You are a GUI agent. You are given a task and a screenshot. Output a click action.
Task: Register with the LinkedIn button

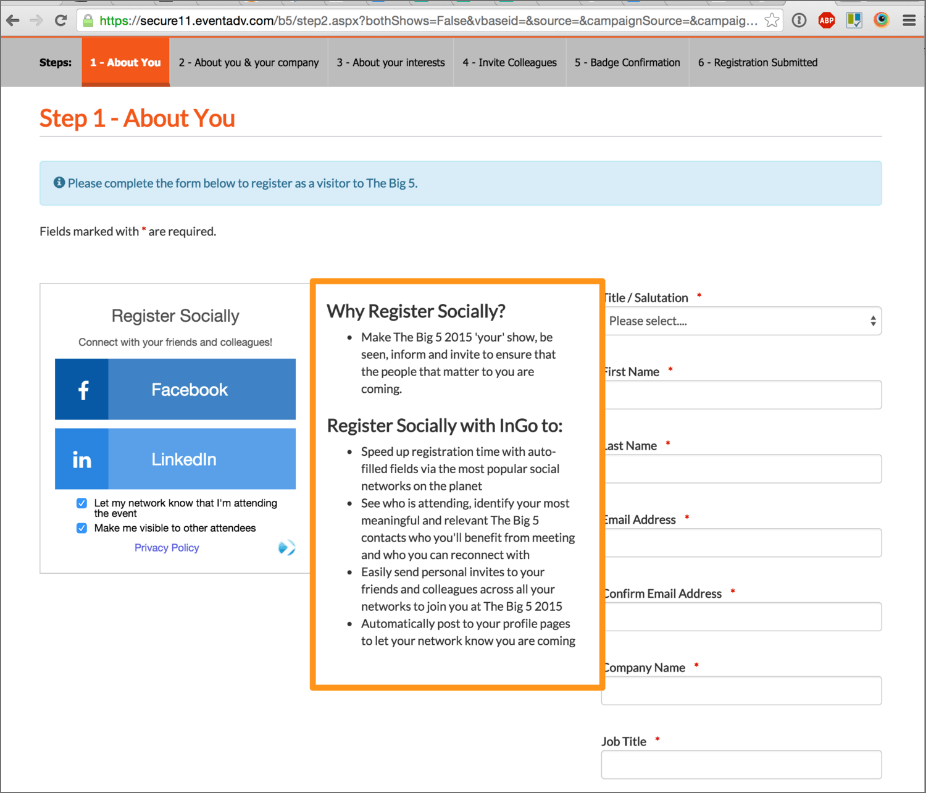click(x=175, y=459)
